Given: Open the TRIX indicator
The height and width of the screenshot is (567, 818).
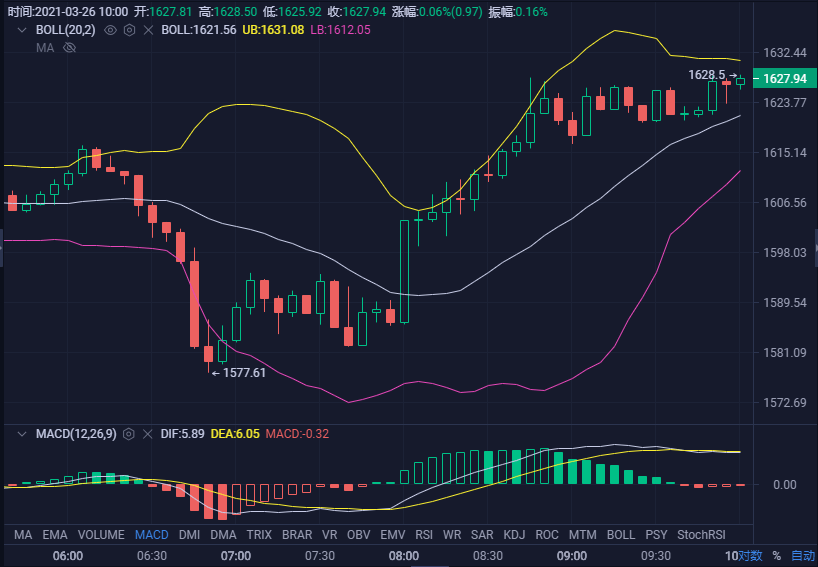Looking at the screenshot, I should point(259,535).
